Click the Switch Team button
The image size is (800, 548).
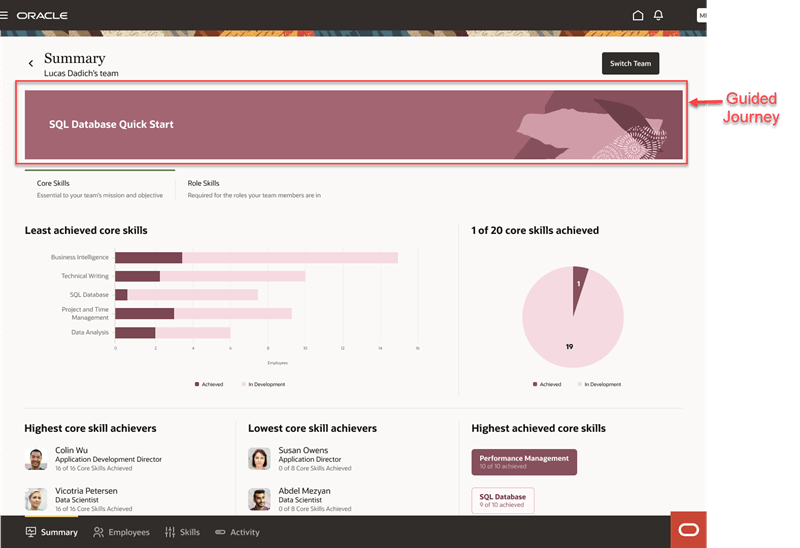[630, 63]
